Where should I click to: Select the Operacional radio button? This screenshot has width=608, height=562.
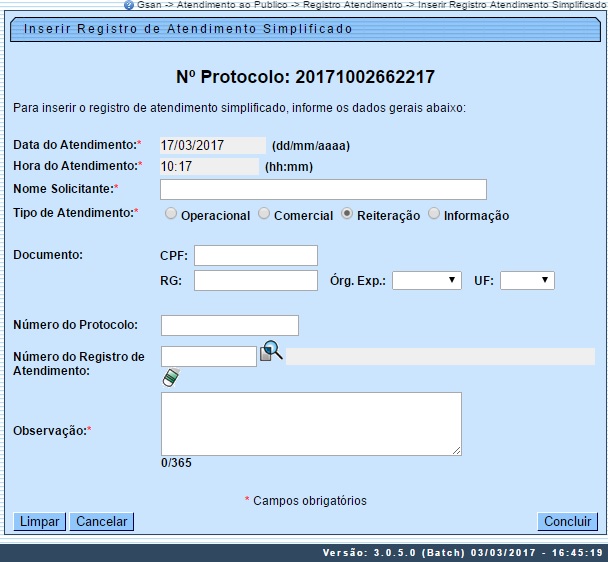coord(171,214)
